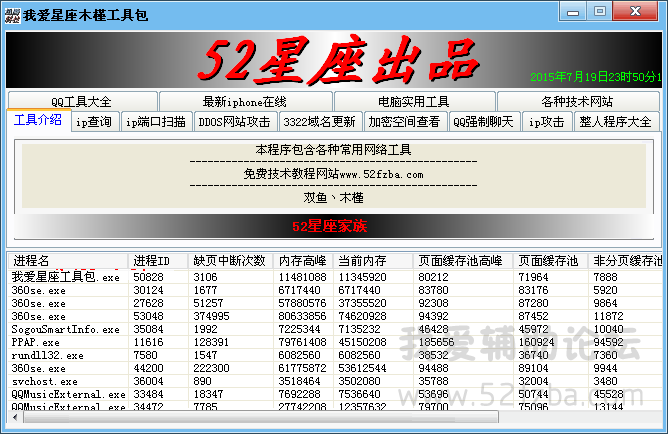Image resolution: width=668 pixels, height=434 pixels.
Task: Click the www.52fzba.com website text
Action: [381, 175]
